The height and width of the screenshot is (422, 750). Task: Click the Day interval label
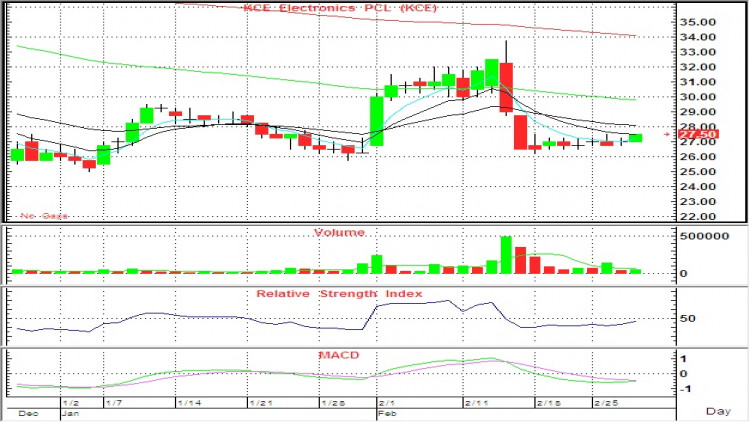(717, 411)
